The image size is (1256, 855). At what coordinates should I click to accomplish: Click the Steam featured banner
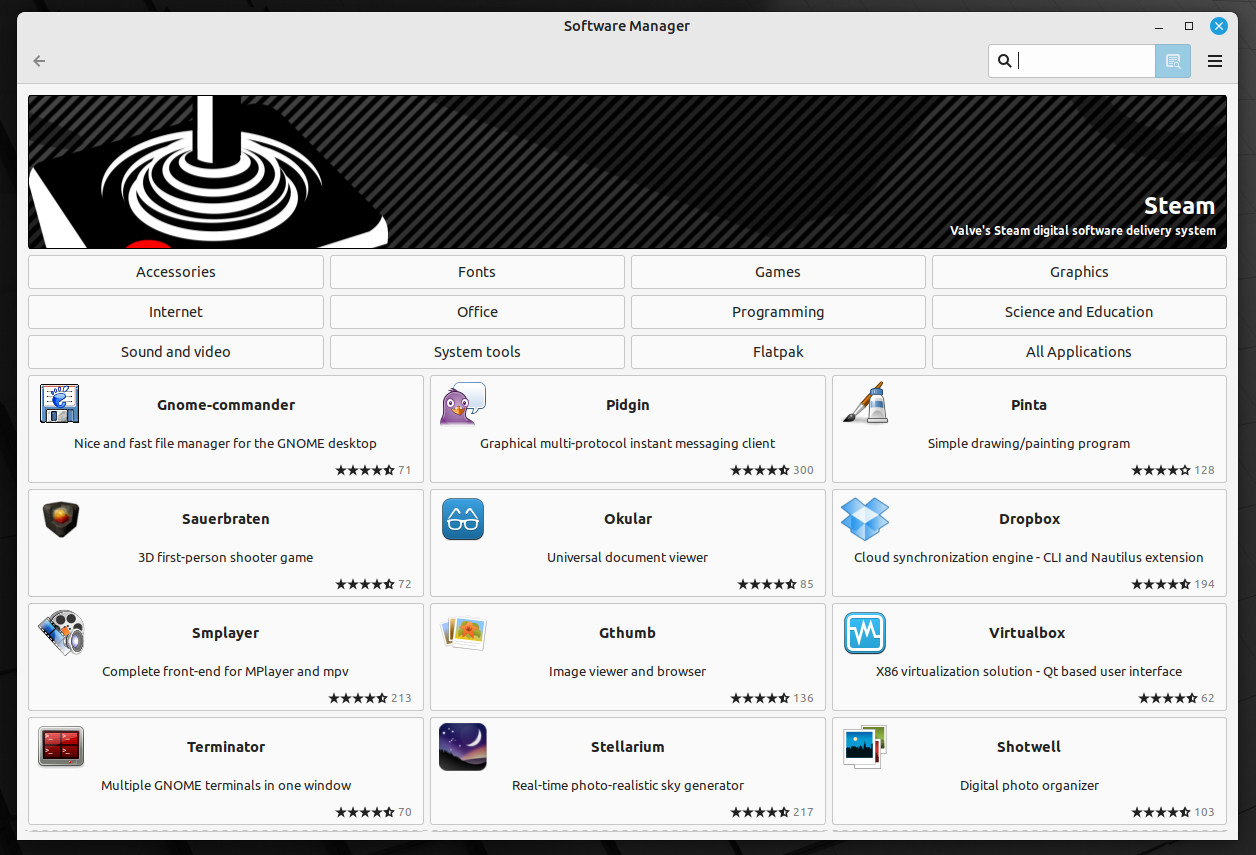click(x=627, y=172)
